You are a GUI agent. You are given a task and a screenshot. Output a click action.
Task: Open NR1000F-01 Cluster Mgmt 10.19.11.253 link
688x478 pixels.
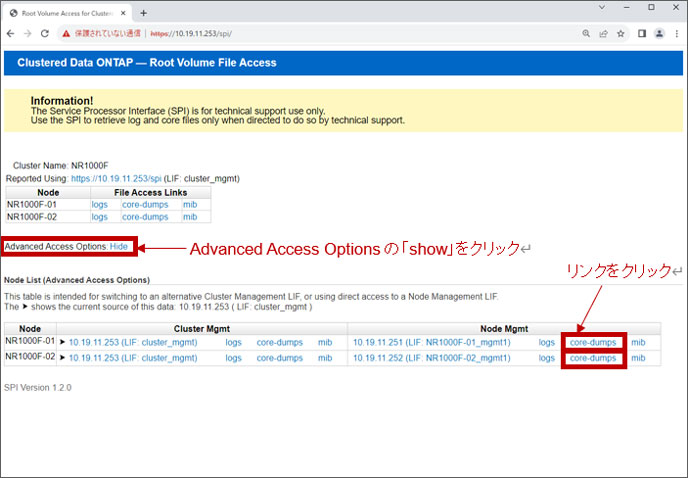tap(133, 342)
